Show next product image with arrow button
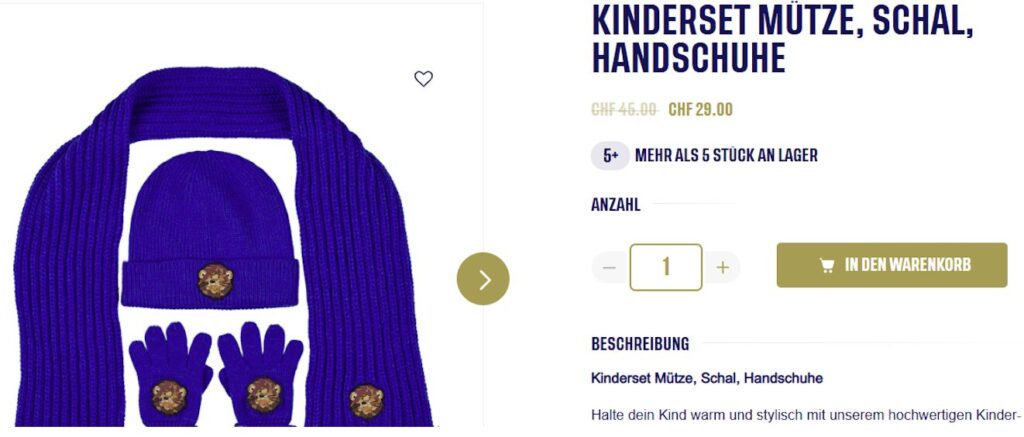The height and width of the screenshot is (437, 1024). pos(483,279)
